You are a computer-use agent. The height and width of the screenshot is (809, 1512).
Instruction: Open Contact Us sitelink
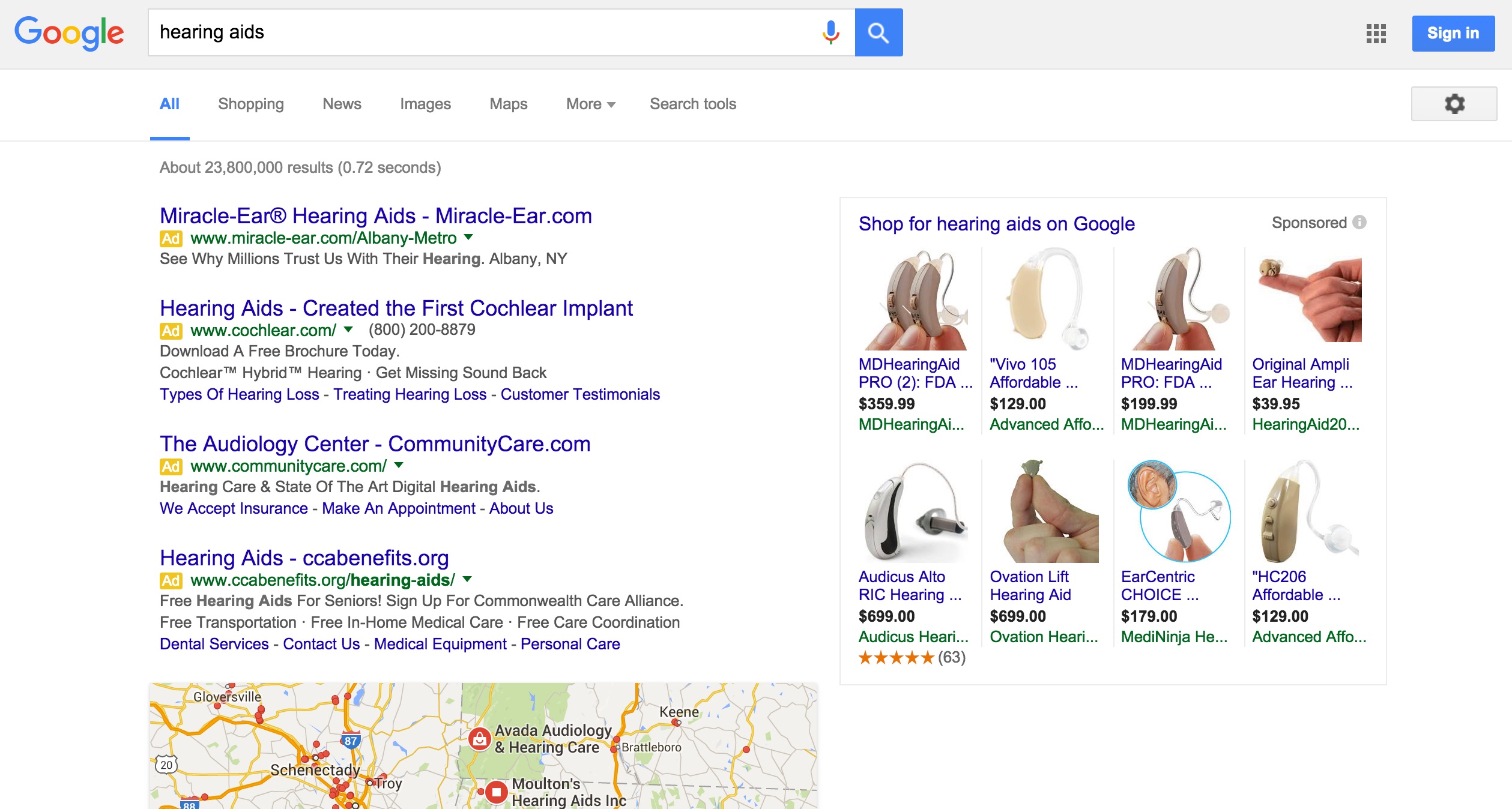pyautogui.click(x=321, y=644)
